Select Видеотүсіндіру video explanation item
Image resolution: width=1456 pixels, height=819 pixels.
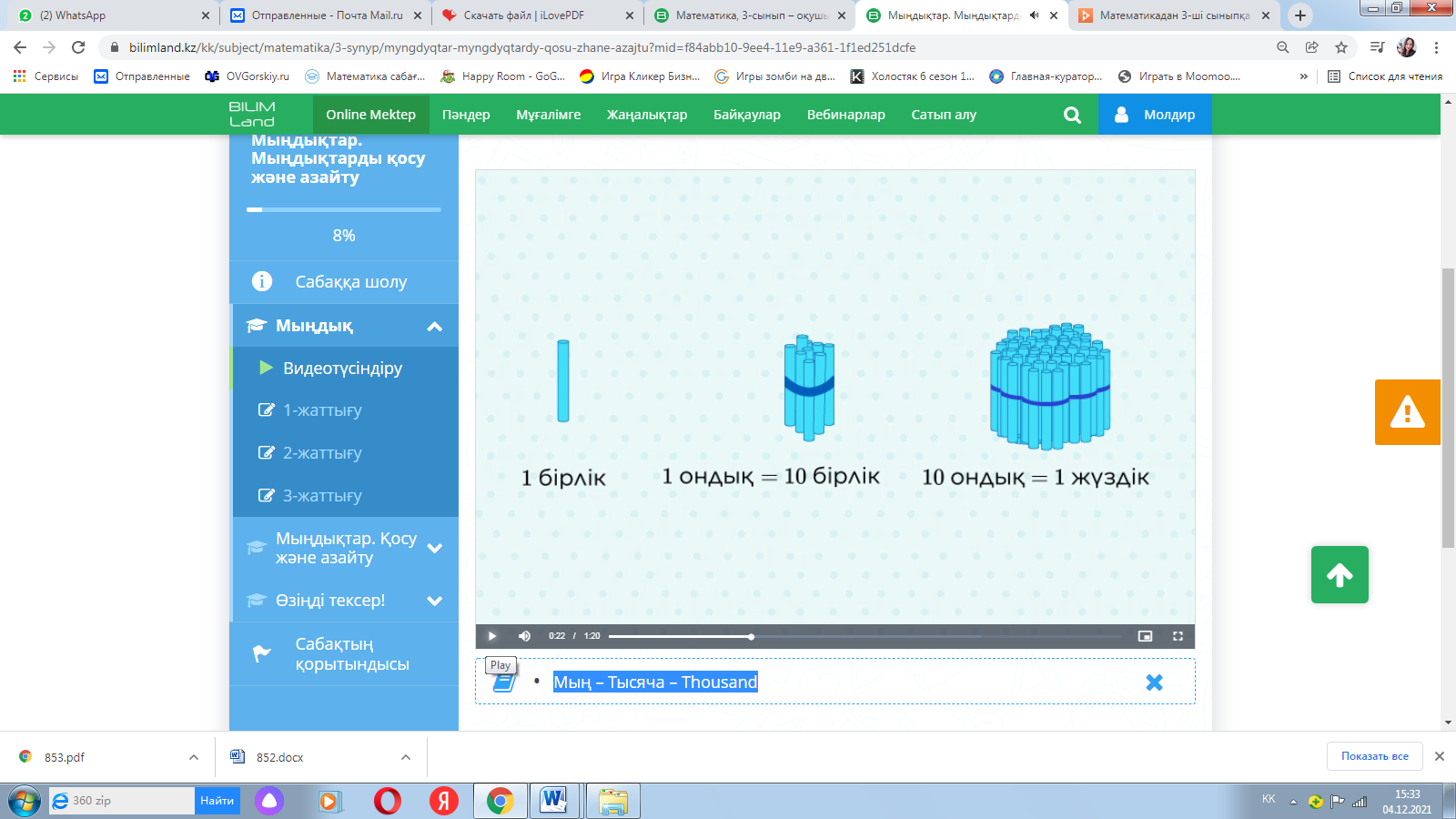tap(344, 369)
